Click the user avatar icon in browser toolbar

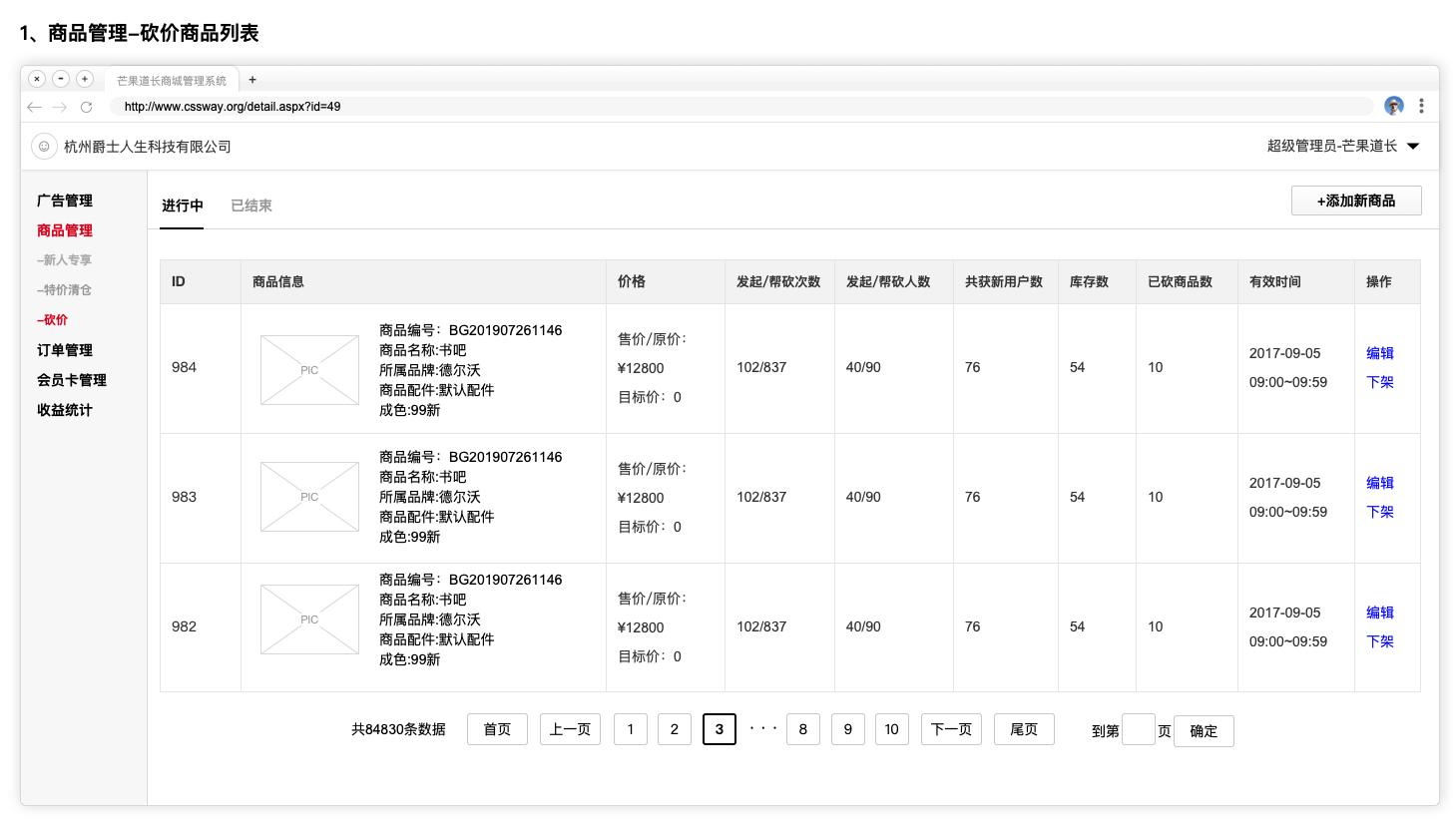pos(1393,106)
